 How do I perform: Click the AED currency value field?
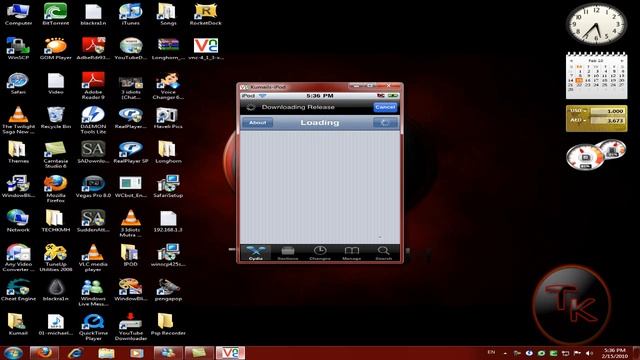[607, 120]
